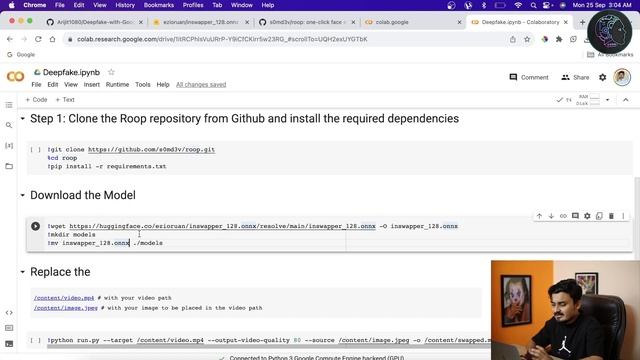Delete the cell with trash icon
Screen dimensions: 640x360
click(611, 216)
